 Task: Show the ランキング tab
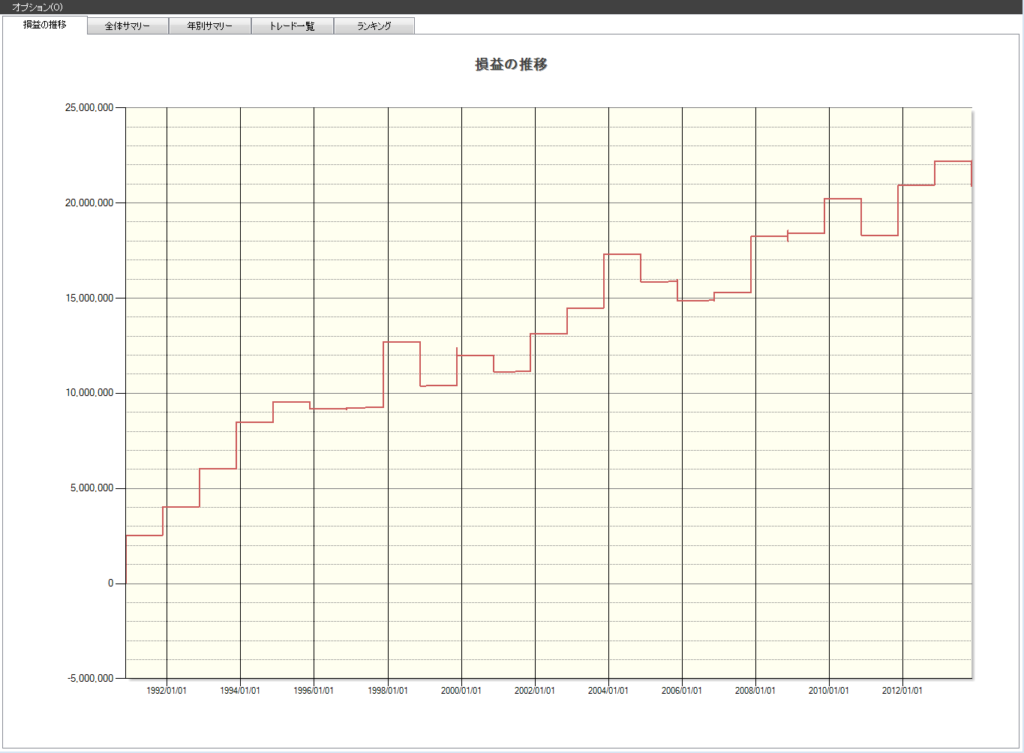374,26
